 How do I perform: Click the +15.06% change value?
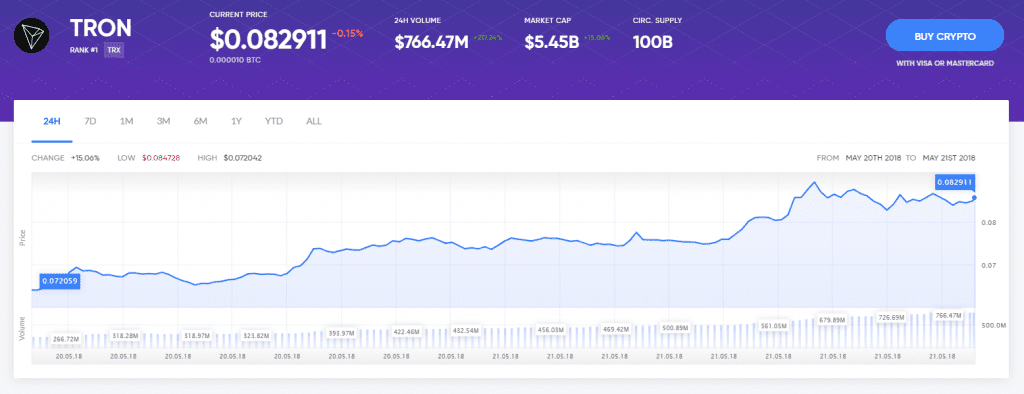point(85,158)
